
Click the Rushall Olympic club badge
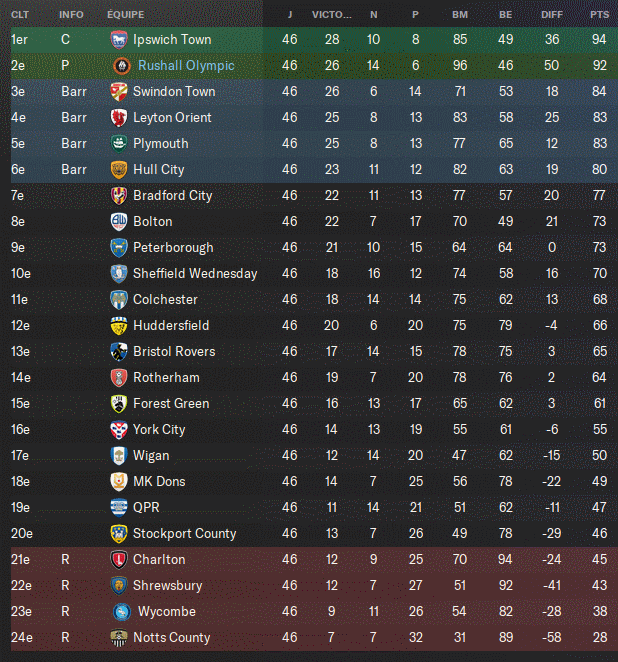coord(122,66)
